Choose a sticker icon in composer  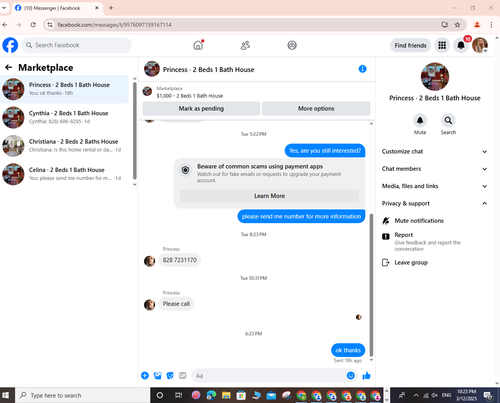point(170,376)
